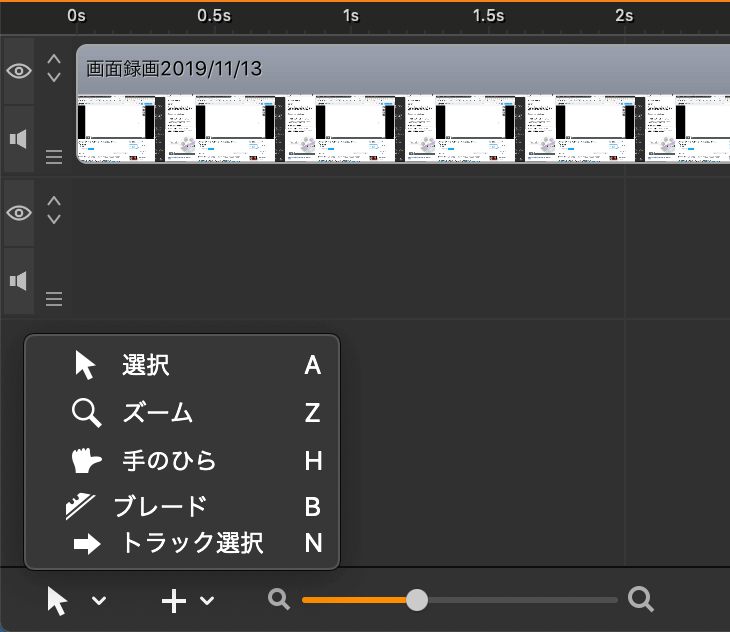Toggle visibility of the second empty track
The width and height of the screenshot is (730, 632).
[x=19, y=213]
